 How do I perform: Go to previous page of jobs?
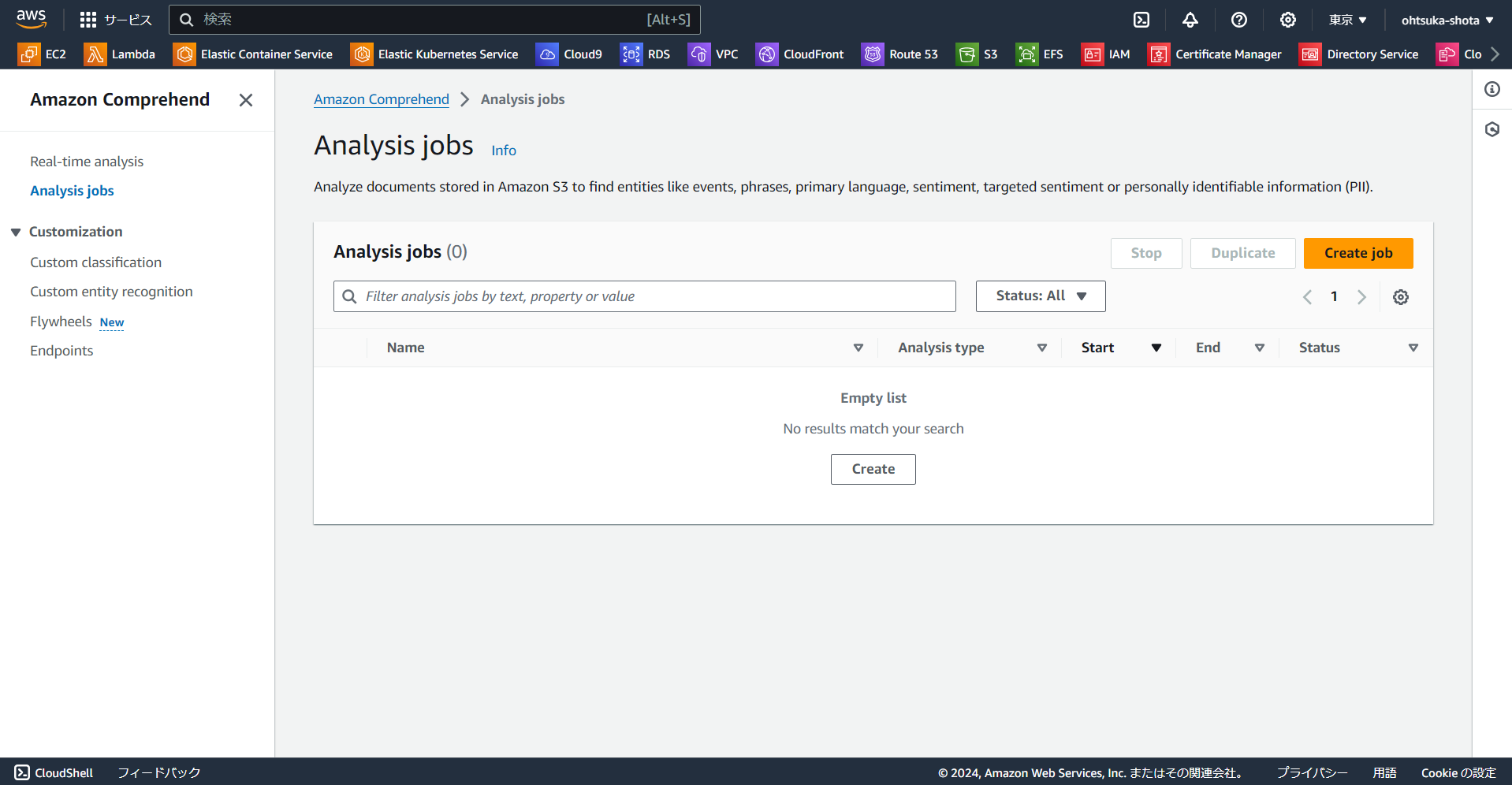pos(1307,297)
